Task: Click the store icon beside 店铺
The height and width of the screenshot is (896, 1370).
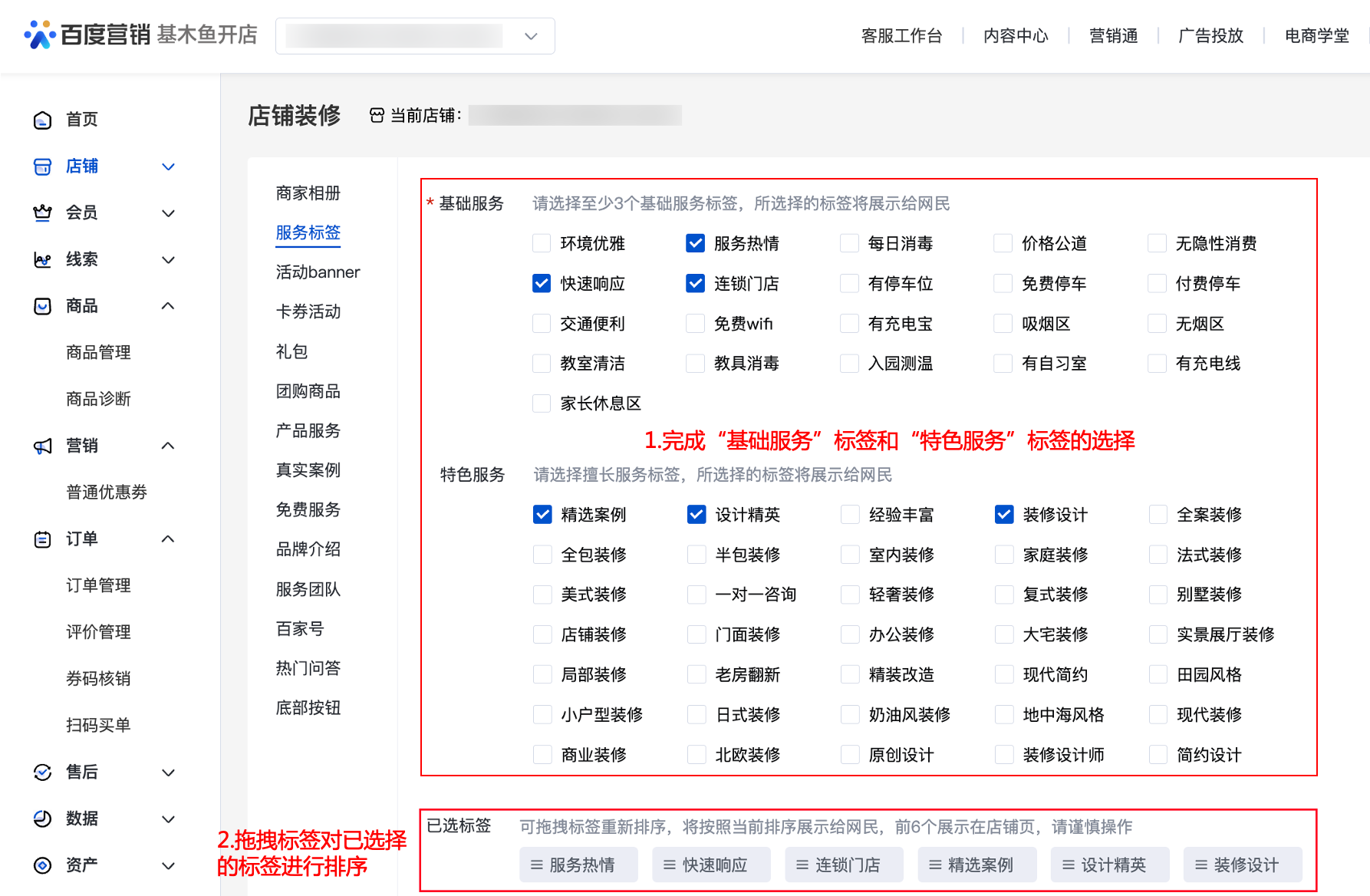Action: coord(43,166)
